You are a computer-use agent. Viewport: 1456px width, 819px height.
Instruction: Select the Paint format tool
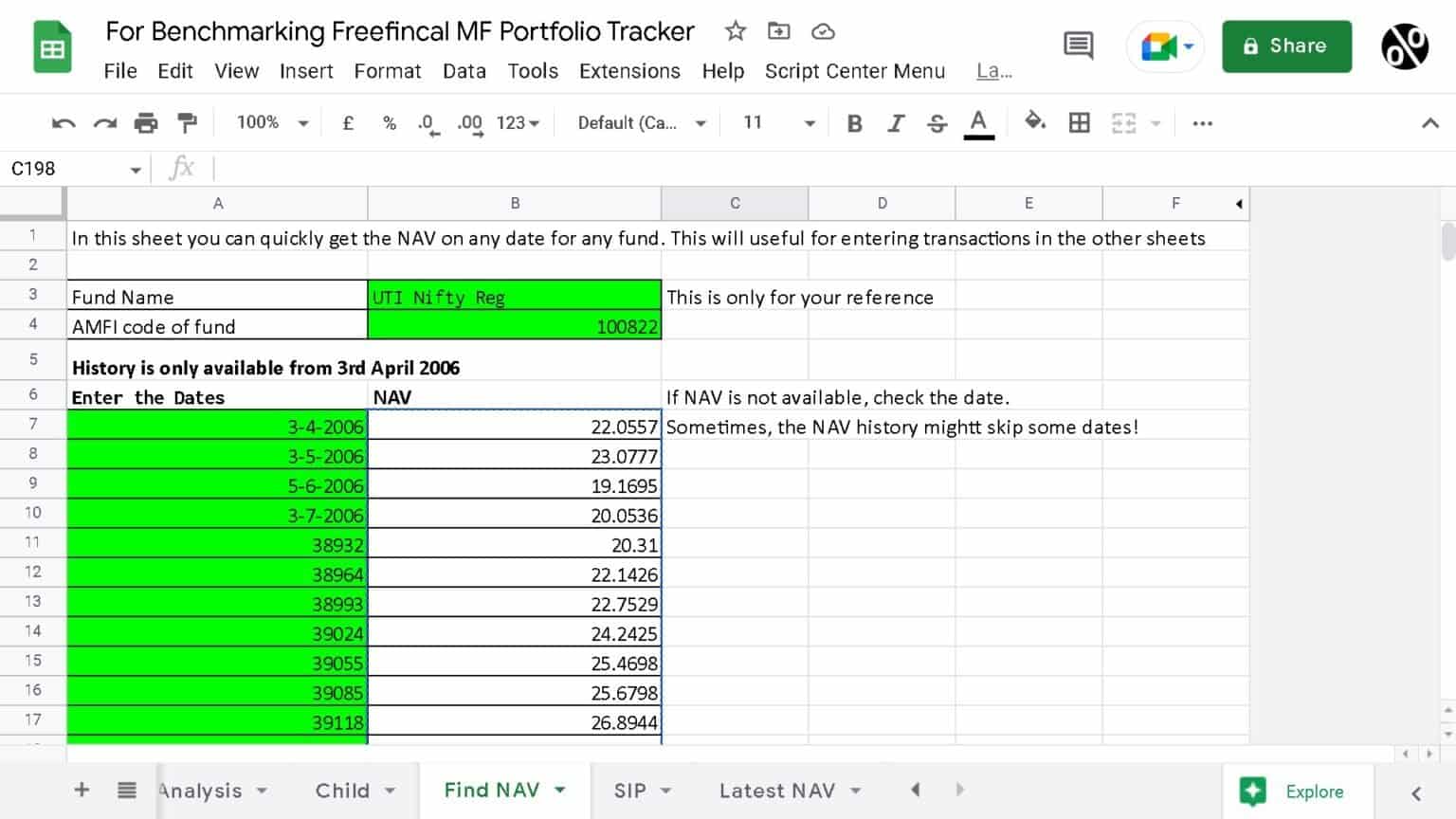[x=186, y=122]
